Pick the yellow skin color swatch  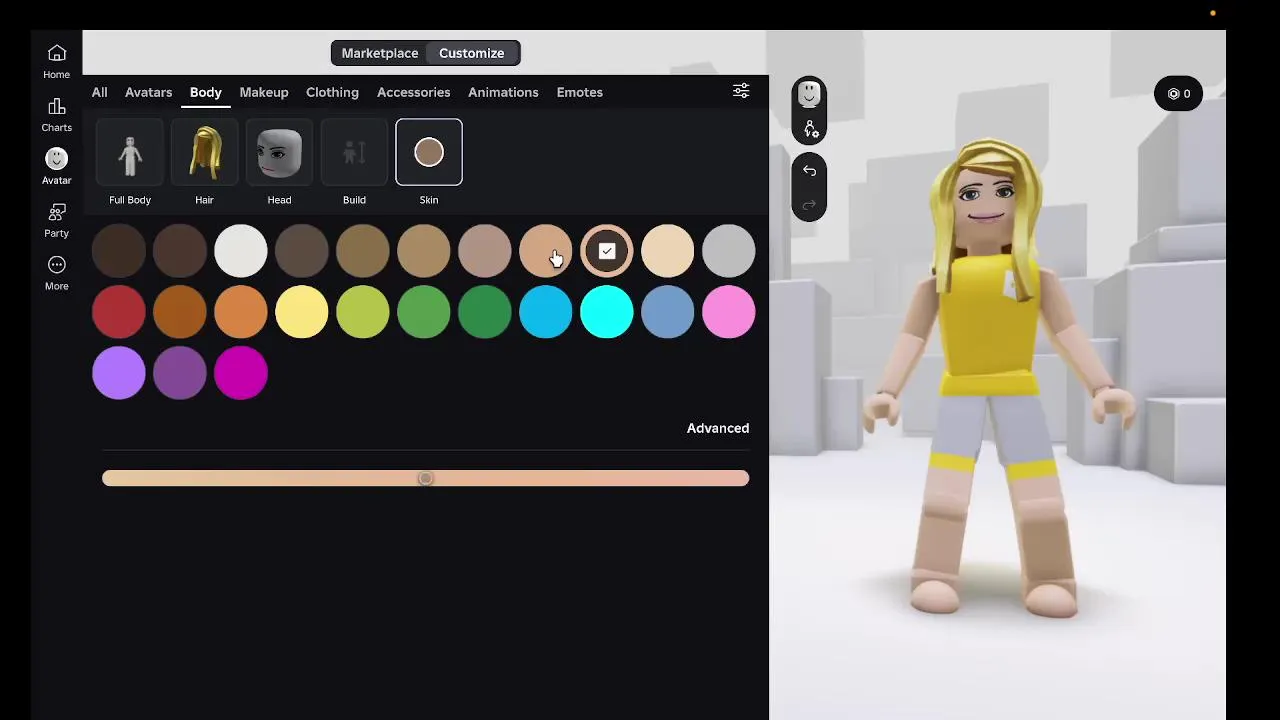[302, 312]
